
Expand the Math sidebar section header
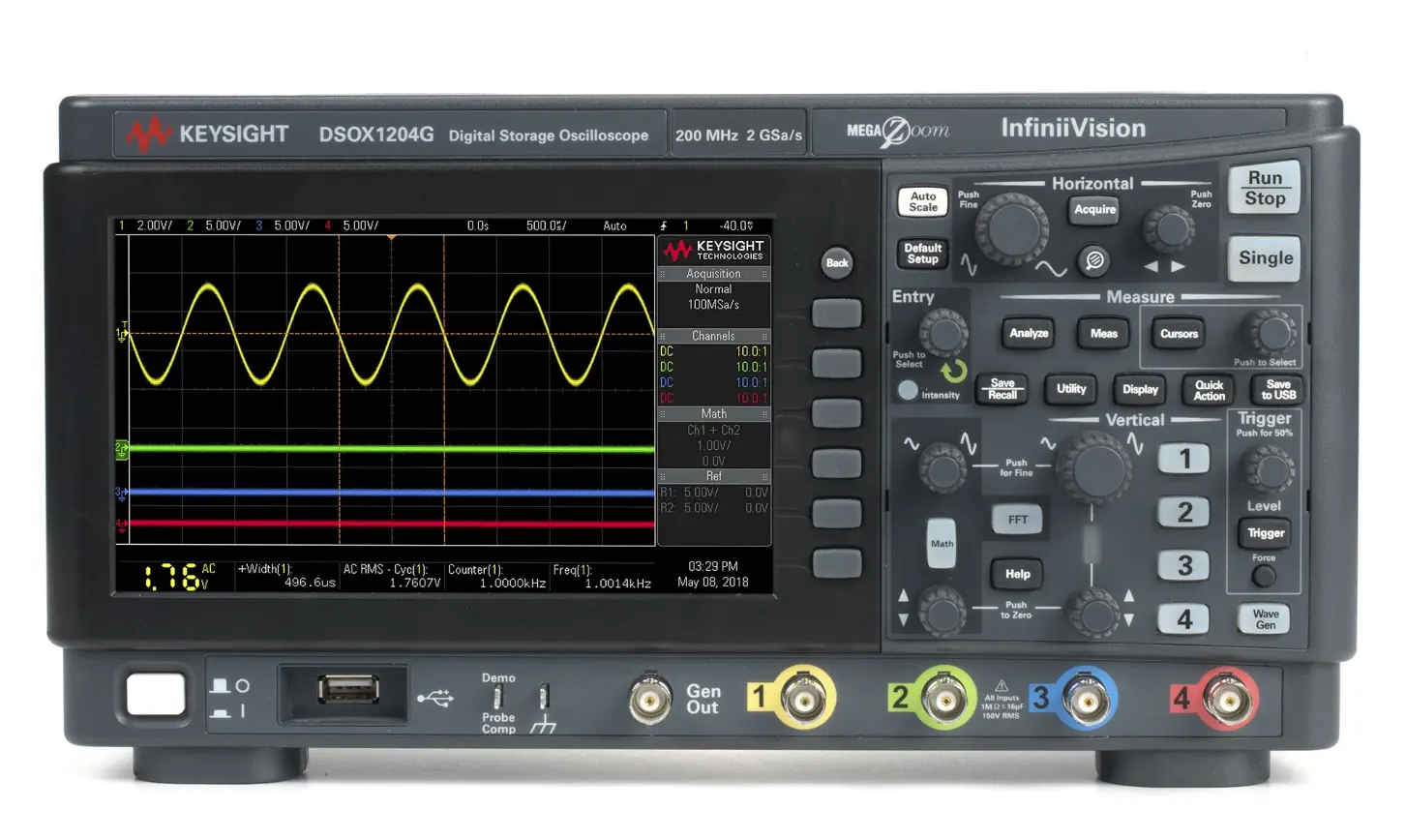tap(713, 413)
